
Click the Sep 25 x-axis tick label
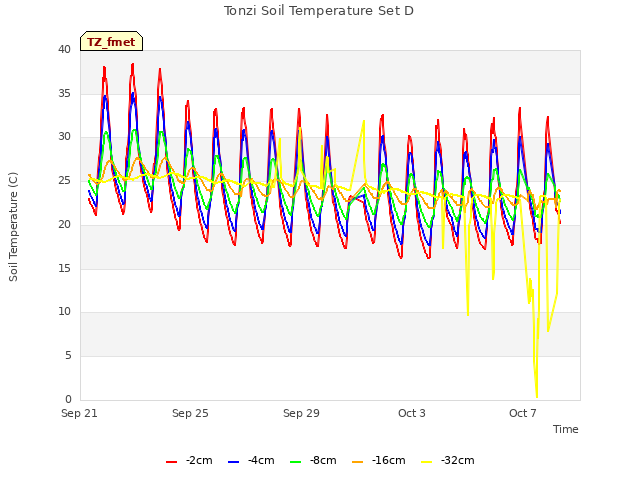click(190, 413)
